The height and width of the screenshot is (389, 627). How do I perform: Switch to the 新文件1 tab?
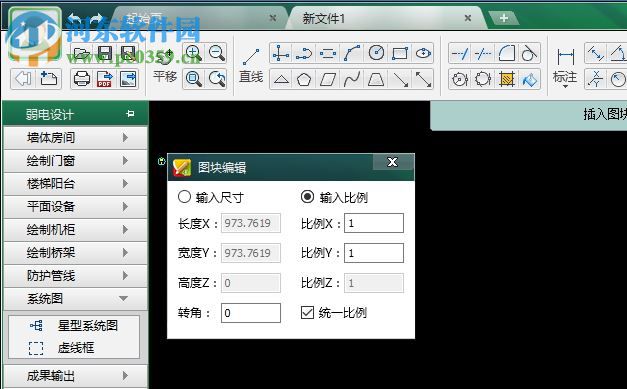[324, 18]
